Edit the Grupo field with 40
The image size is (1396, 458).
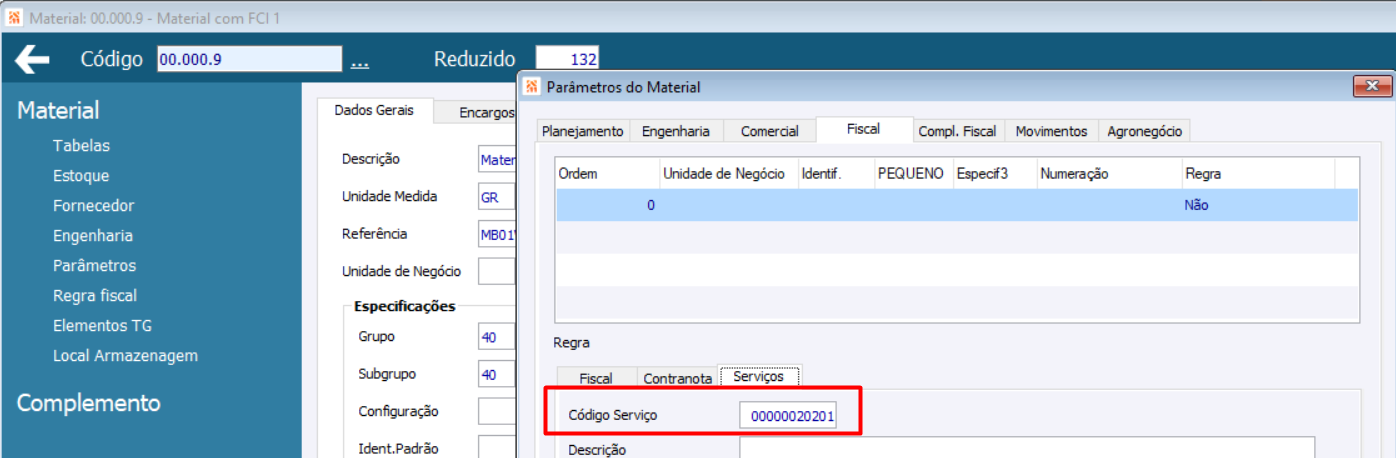point(496,338)
